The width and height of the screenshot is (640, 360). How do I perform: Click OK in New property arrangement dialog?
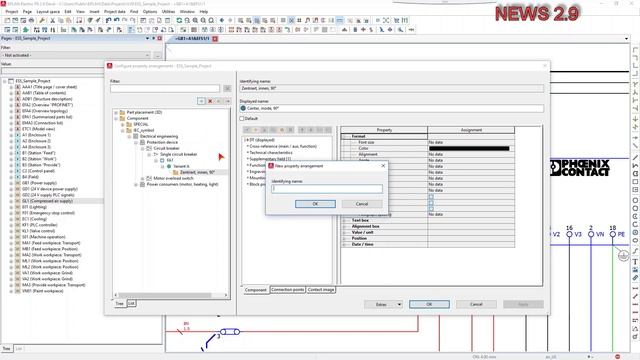click(315, 204)
